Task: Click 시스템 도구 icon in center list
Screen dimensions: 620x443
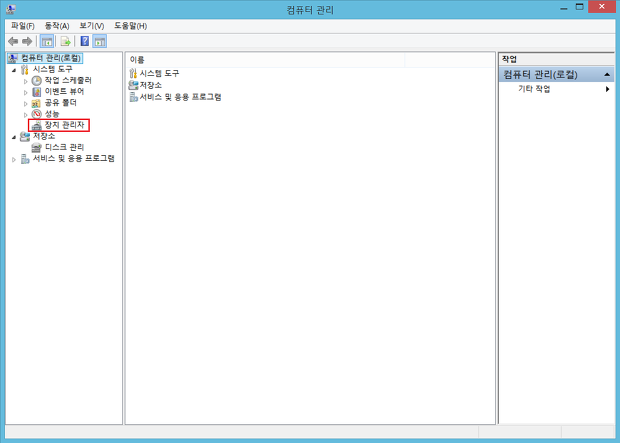Action: point(133,73)
